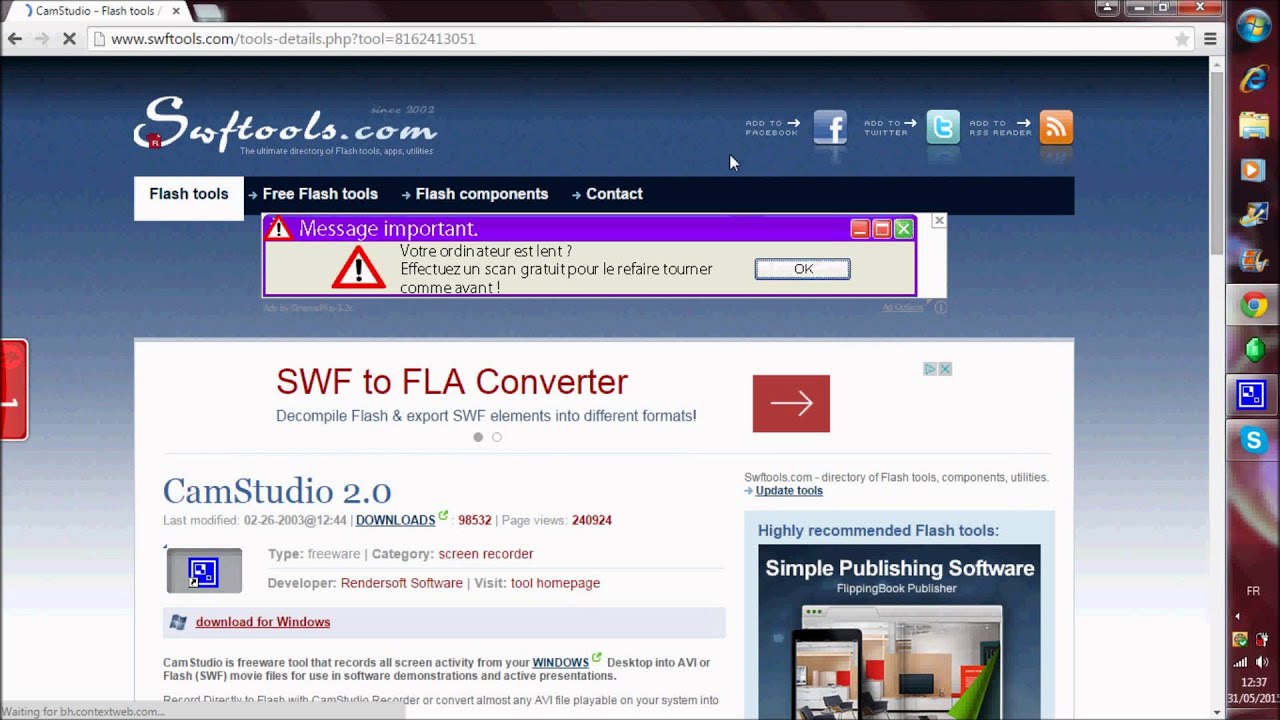Click the SWF to FLA Converter headline
The width and height of the screenshot is (1280, 720).
pos(452,381)
